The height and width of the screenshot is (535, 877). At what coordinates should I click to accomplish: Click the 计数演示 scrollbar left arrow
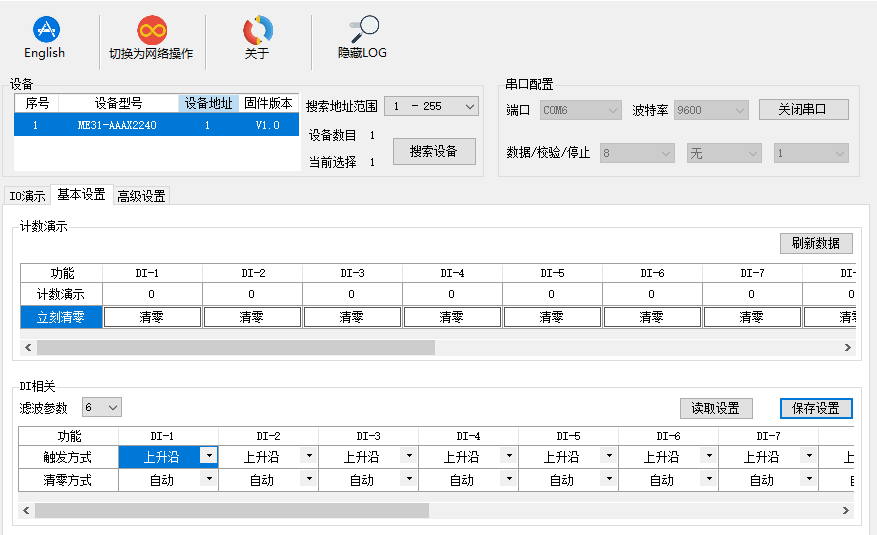[28, 347]
